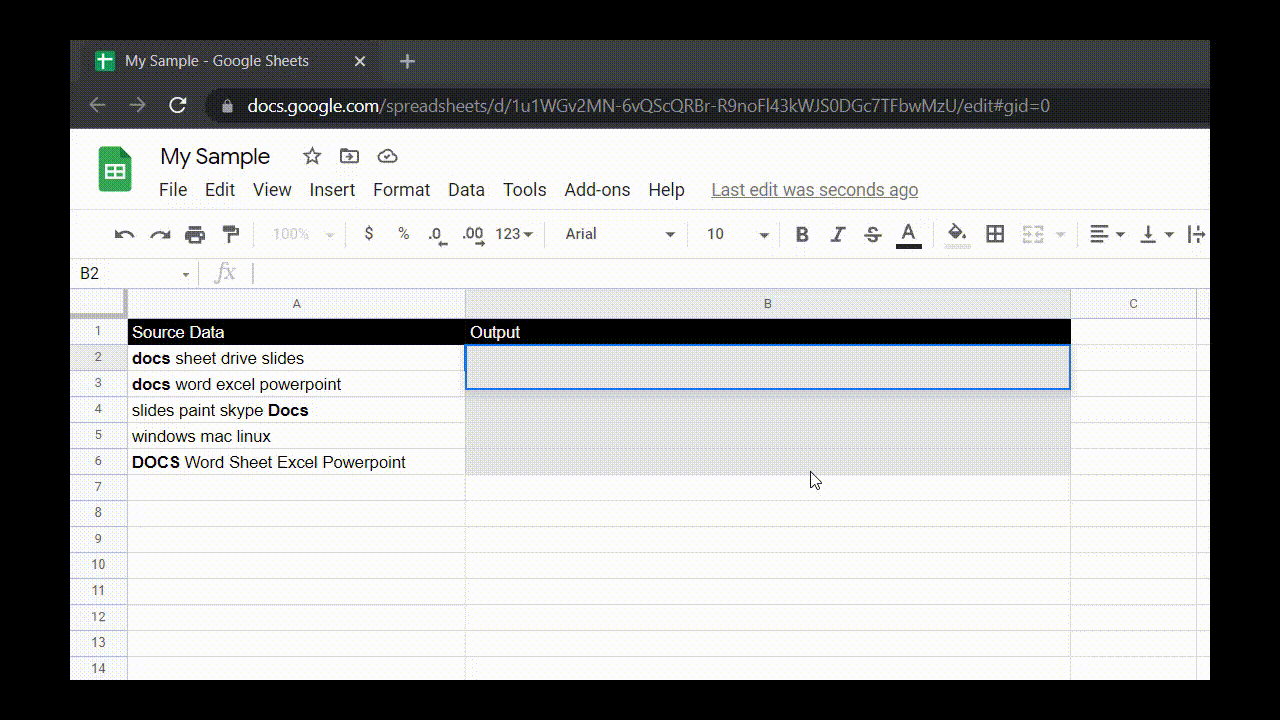Close the My Sample browser tab
Viewport: 1280px width, 720px height.
pos(360,62)
